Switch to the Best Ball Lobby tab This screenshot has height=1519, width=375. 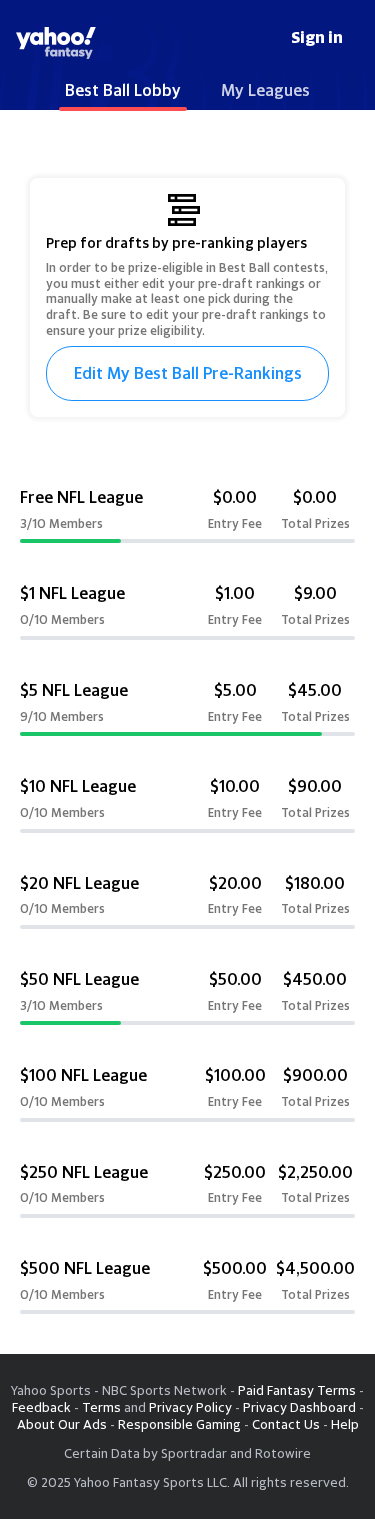123,91
